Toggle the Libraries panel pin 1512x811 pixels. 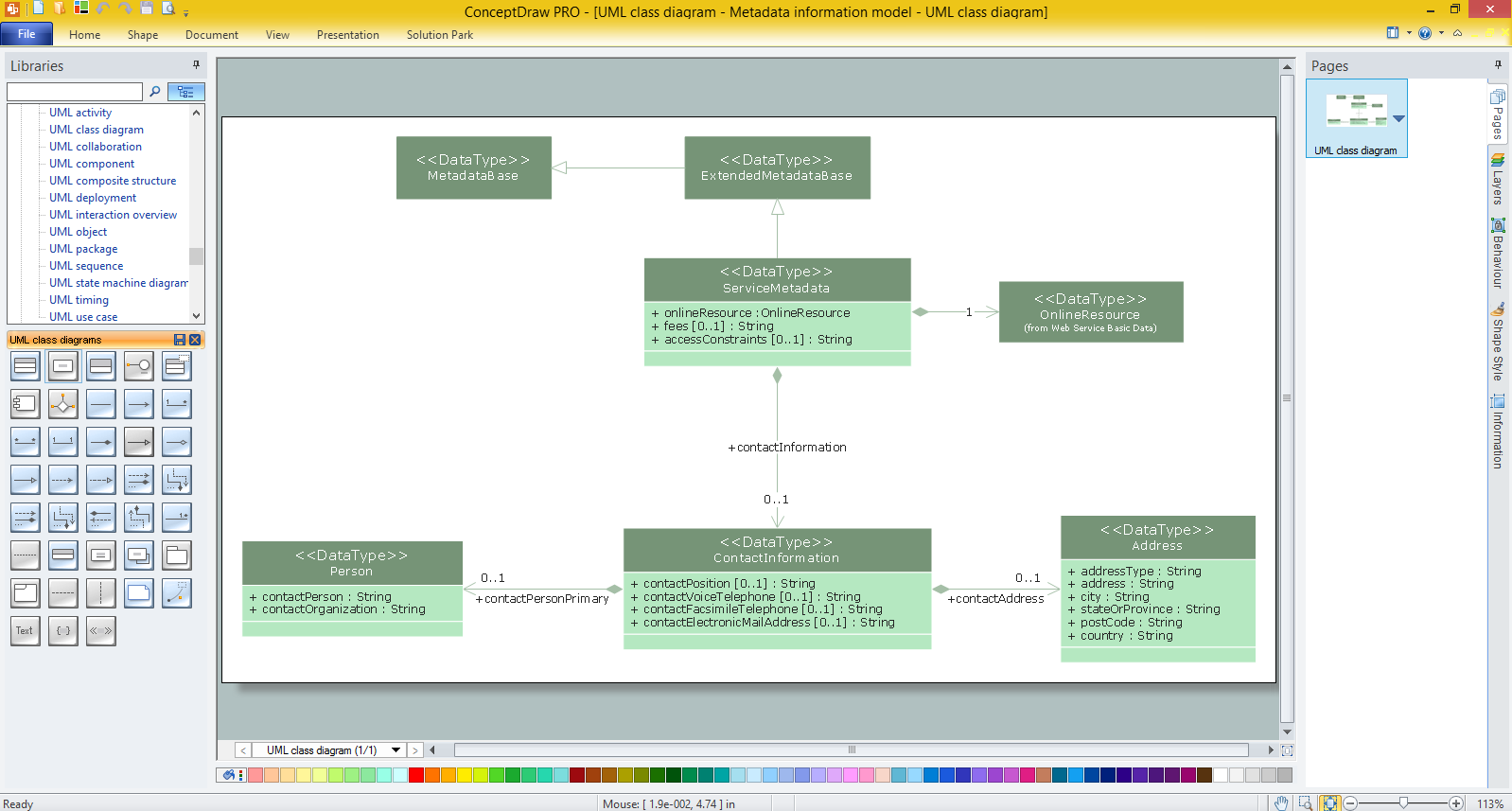196,65
